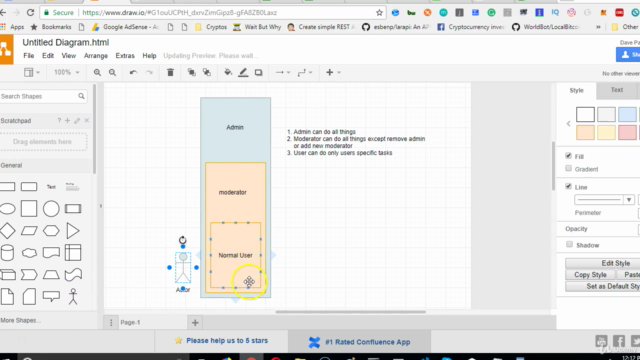Toggle the Line checkbox
This screenshot has width=640, height=360.
[x=569, y=187]
